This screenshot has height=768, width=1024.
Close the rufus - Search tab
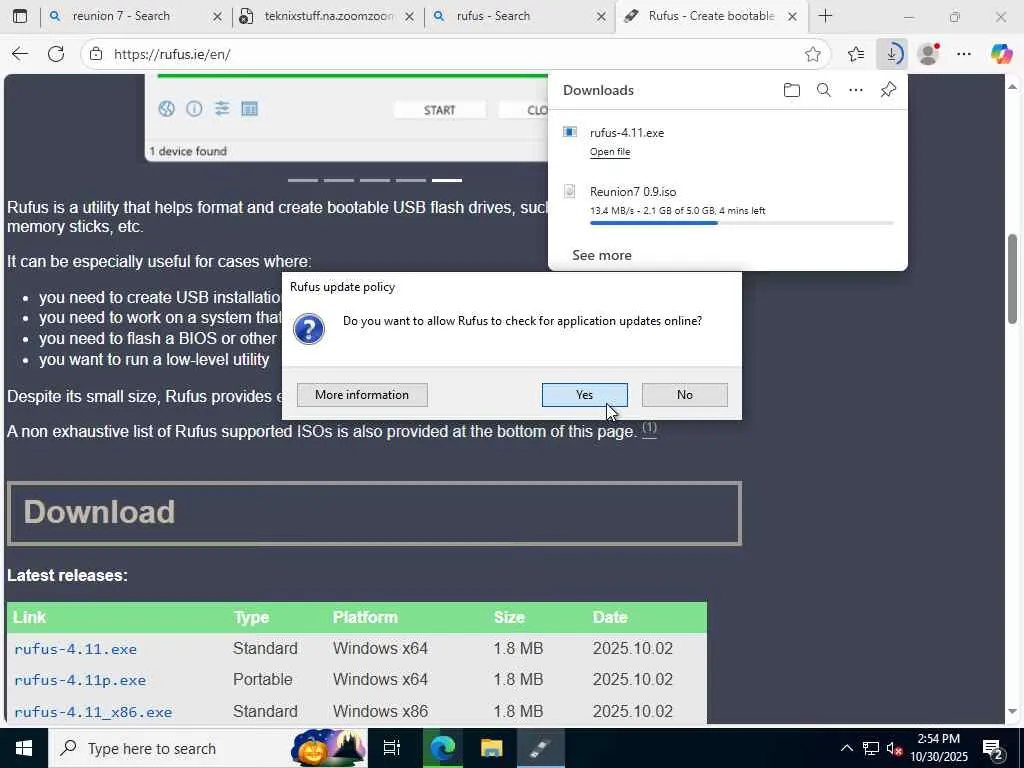click(x=601, y=16)
